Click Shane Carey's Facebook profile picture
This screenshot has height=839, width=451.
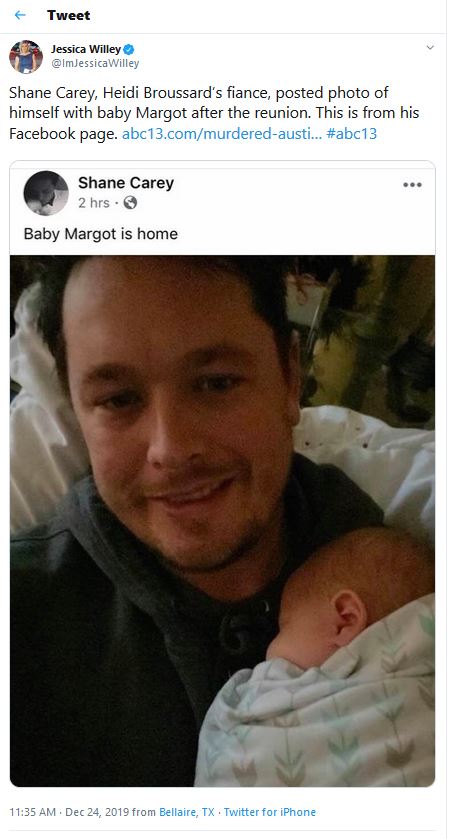46,193
